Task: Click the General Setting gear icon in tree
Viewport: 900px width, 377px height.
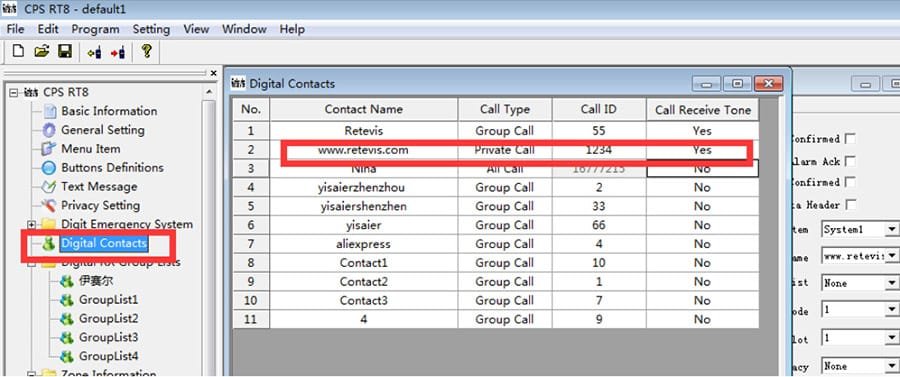Action: 50,130
